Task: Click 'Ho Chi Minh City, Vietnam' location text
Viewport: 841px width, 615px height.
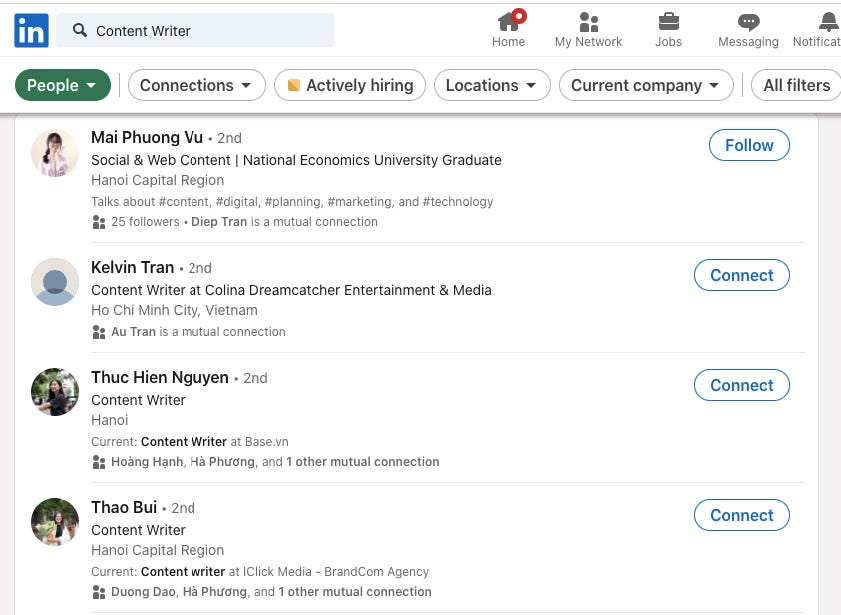Action: coord(174,310)
